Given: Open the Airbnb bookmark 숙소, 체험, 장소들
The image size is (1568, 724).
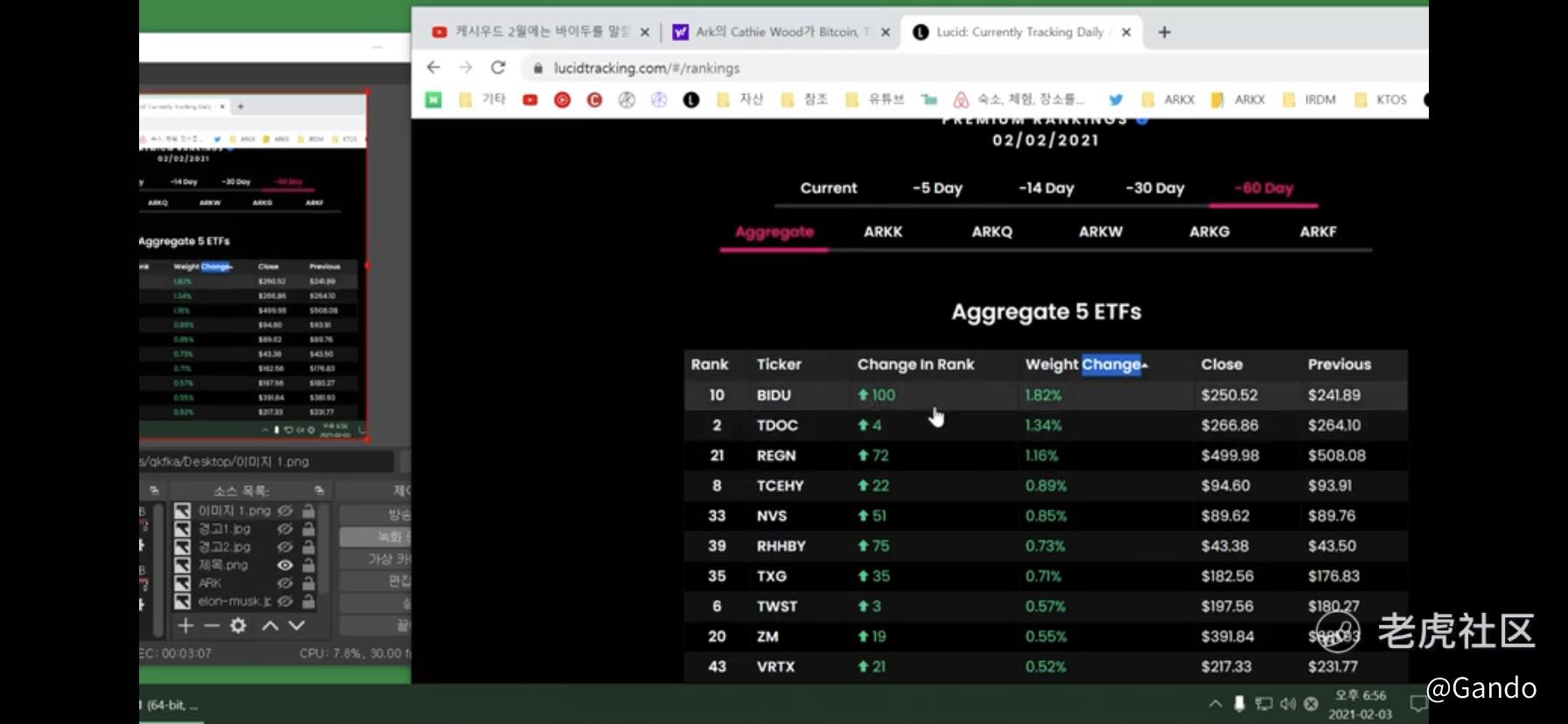Looking at the screenshot, I should [x=1018, y=100].
